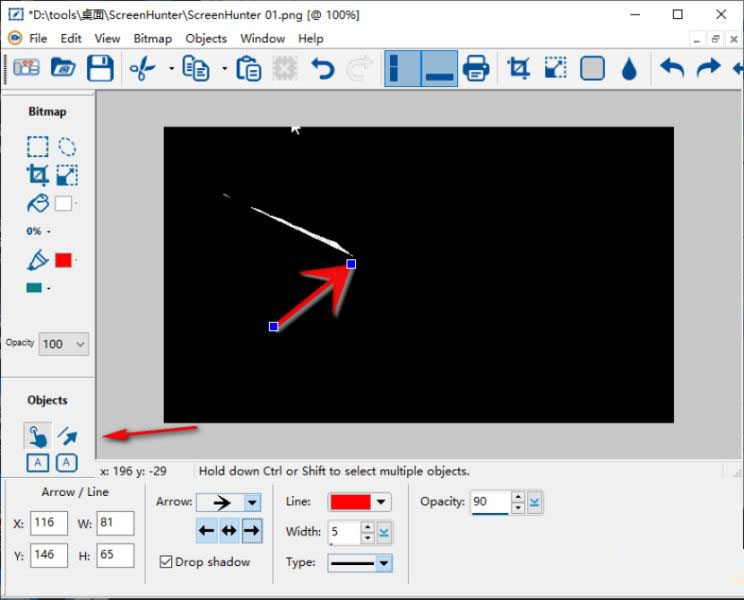744x600 pixels.
Task: Open the Bitmap menu
Action: coord(152,38)
